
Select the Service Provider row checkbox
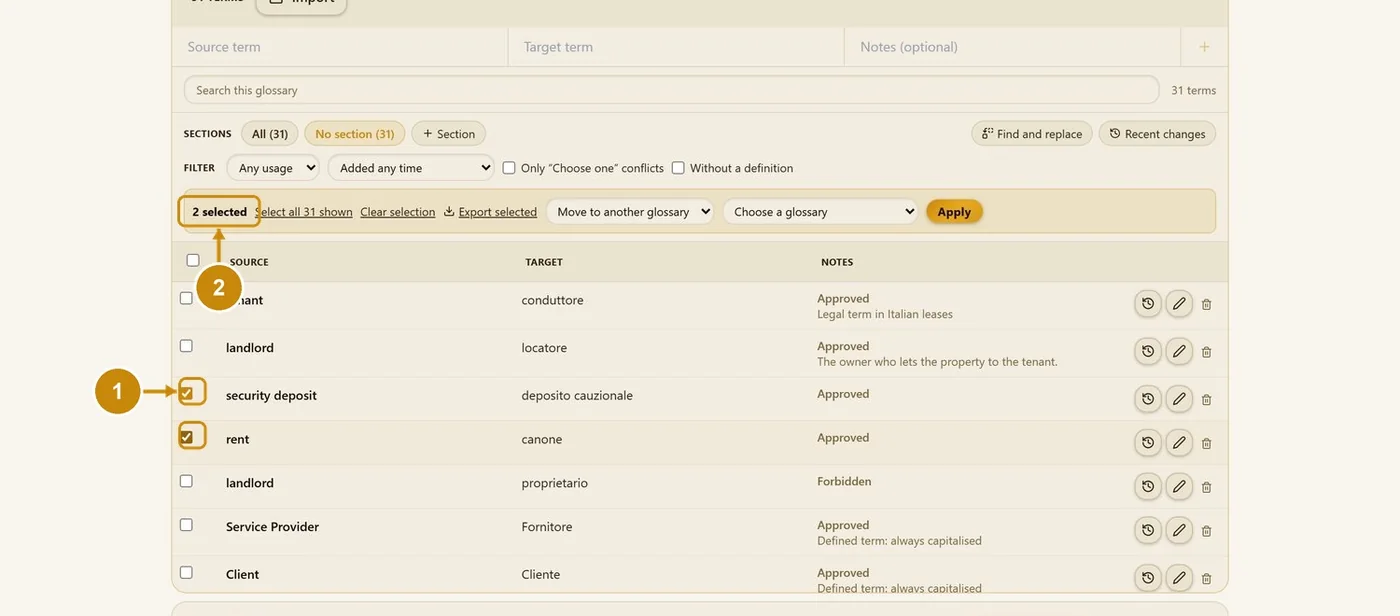pyautogui.click(x=186, y=525)
